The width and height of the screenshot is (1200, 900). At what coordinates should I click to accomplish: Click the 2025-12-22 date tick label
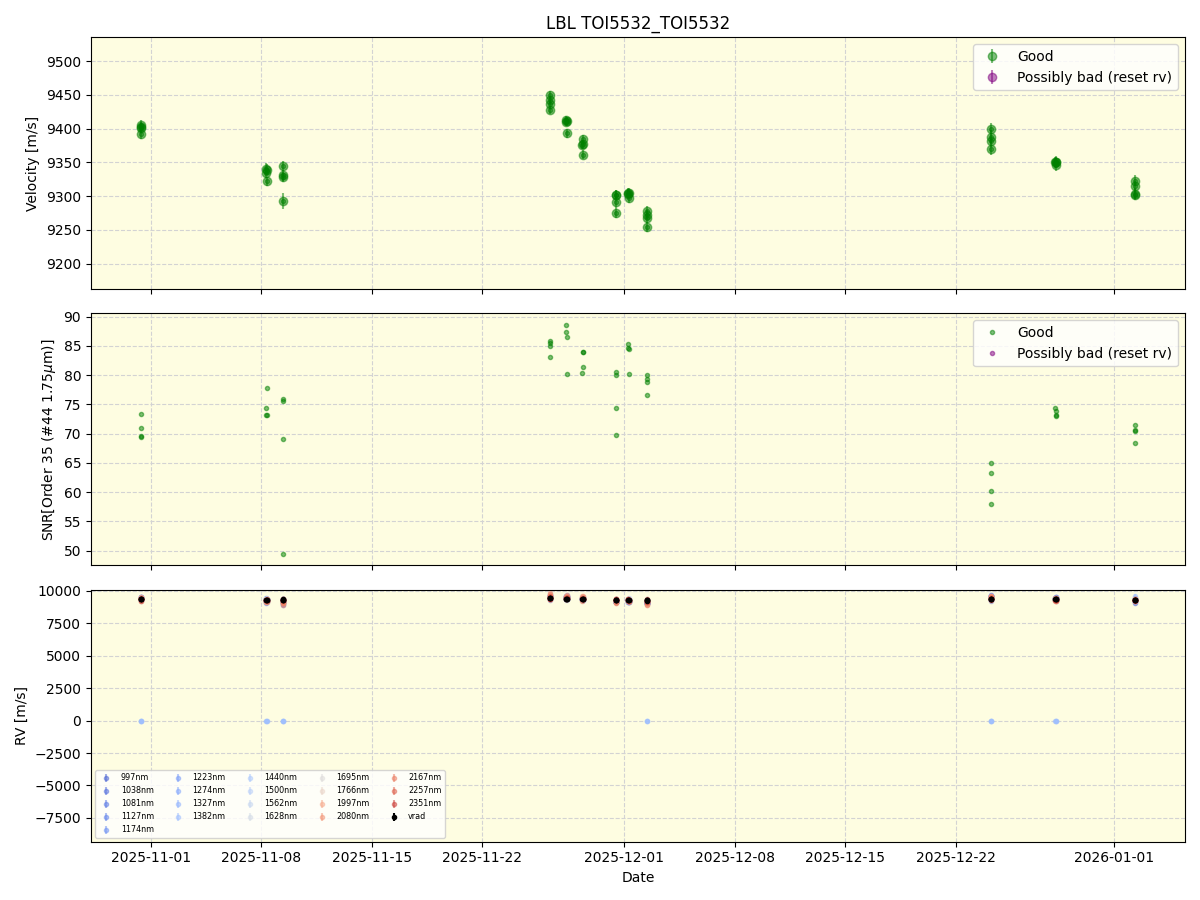956,857
